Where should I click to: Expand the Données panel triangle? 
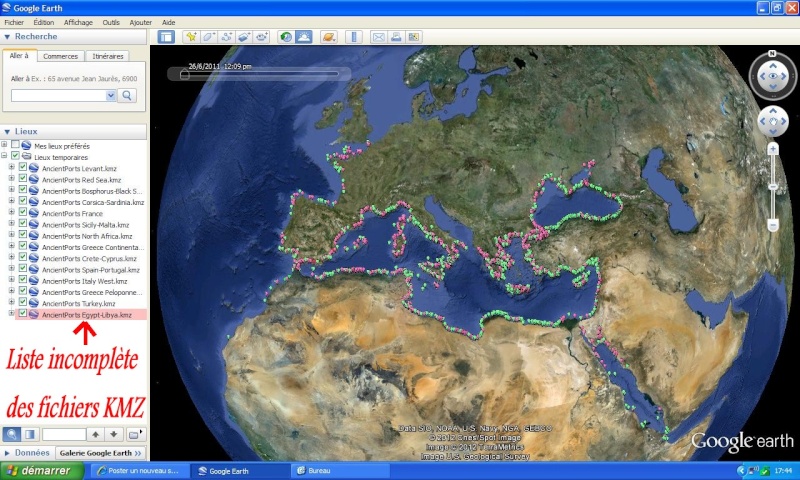coord(7,453)
